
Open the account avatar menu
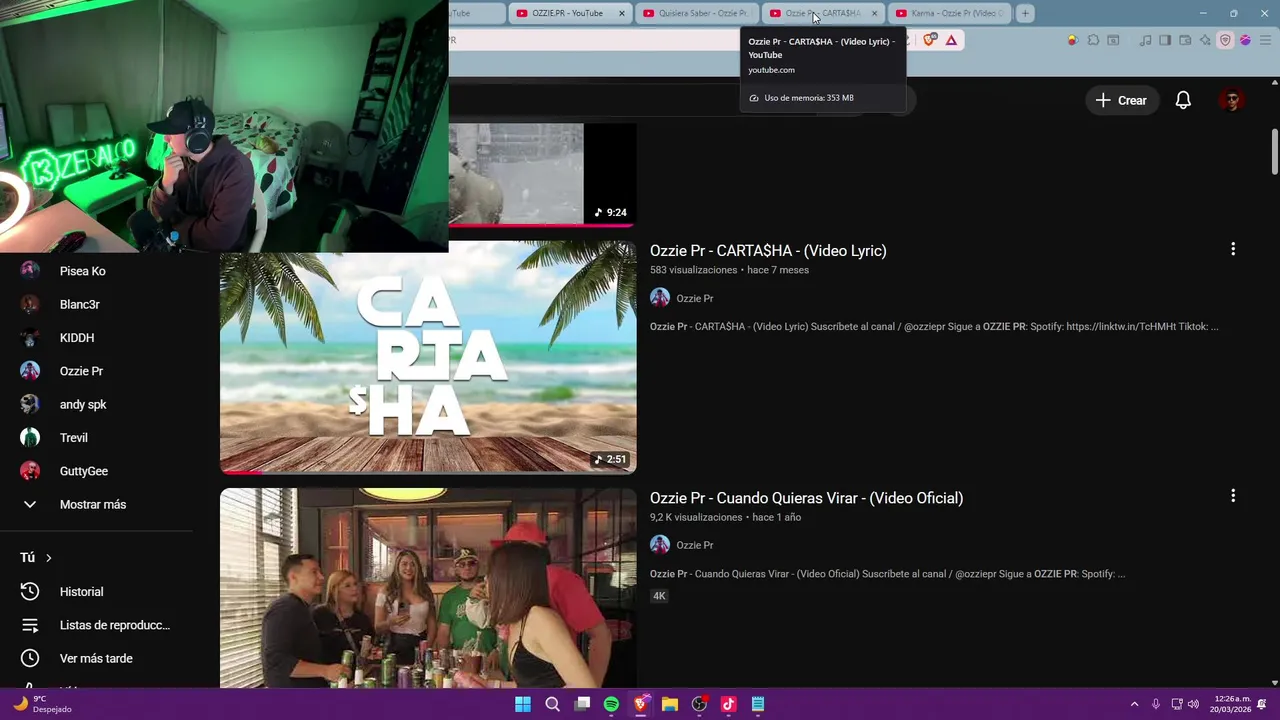point(1232,100)
